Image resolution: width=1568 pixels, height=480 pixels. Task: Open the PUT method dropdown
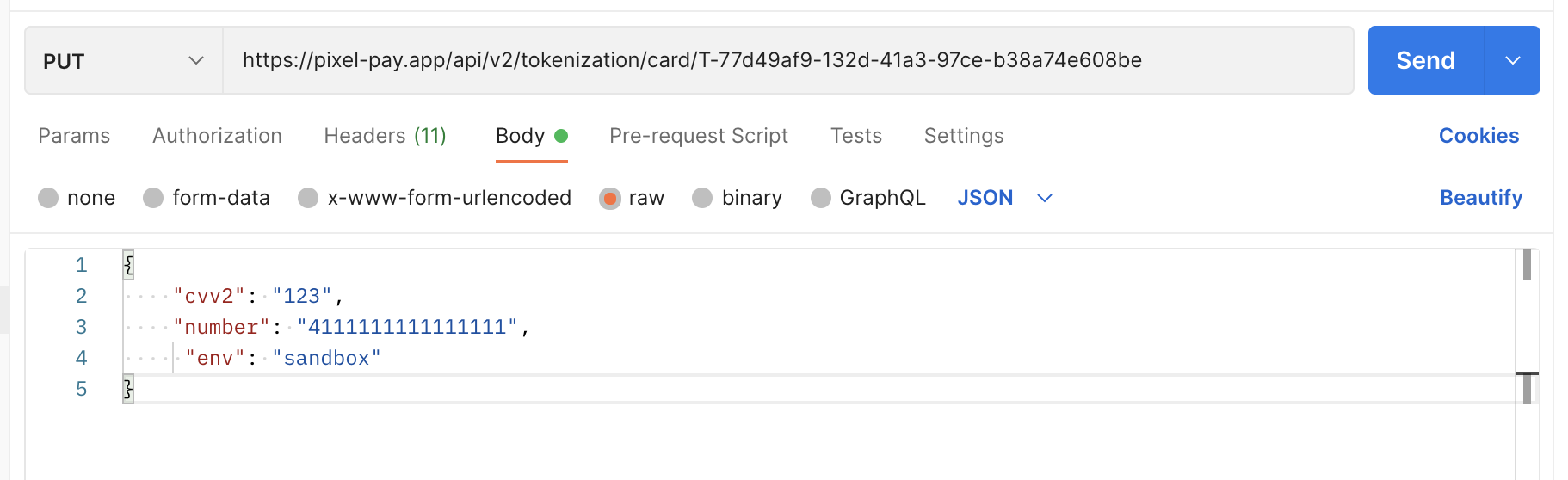(123, 61)
